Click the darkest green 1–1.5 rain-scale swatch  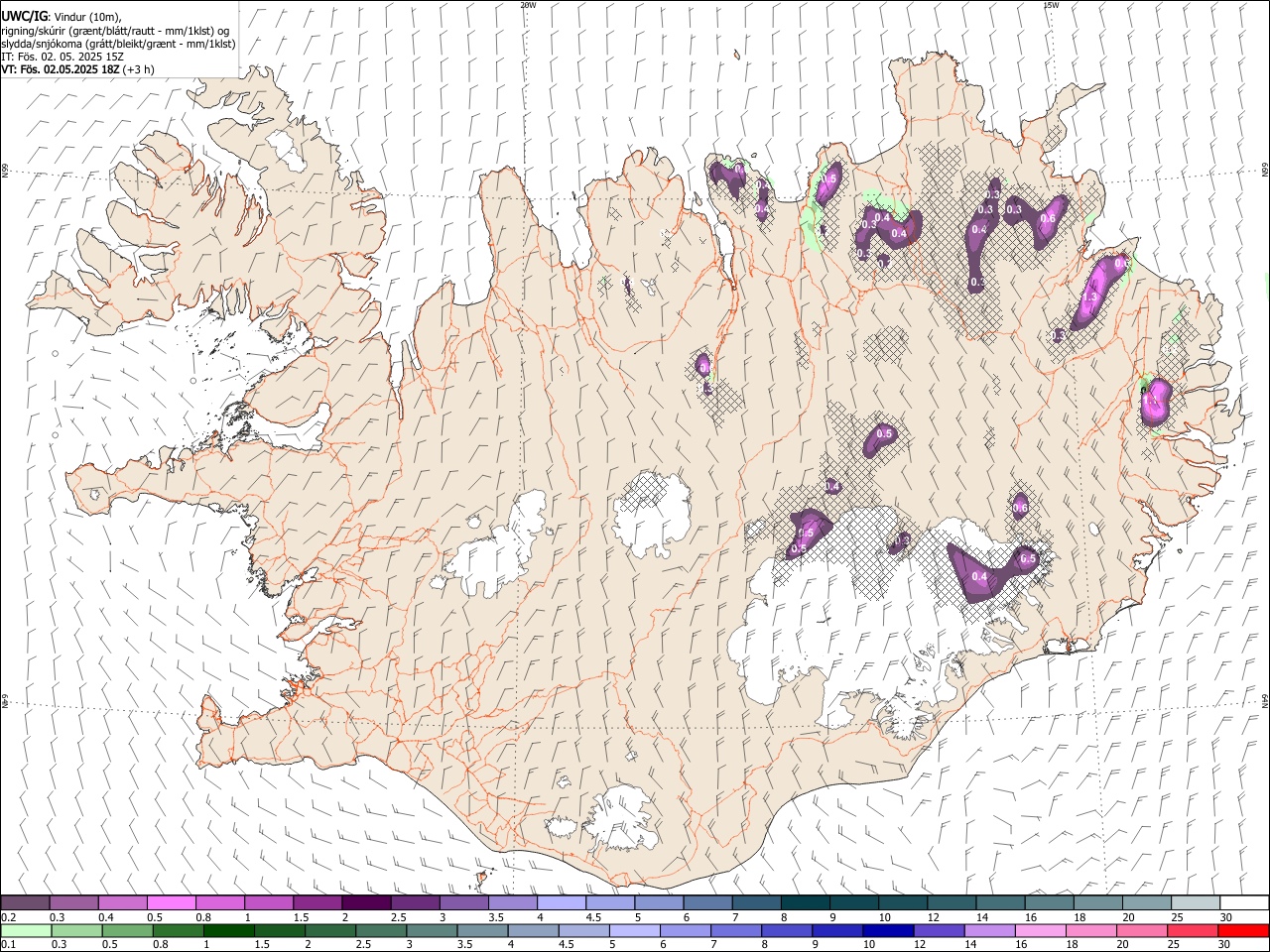(x=228, y=930)
